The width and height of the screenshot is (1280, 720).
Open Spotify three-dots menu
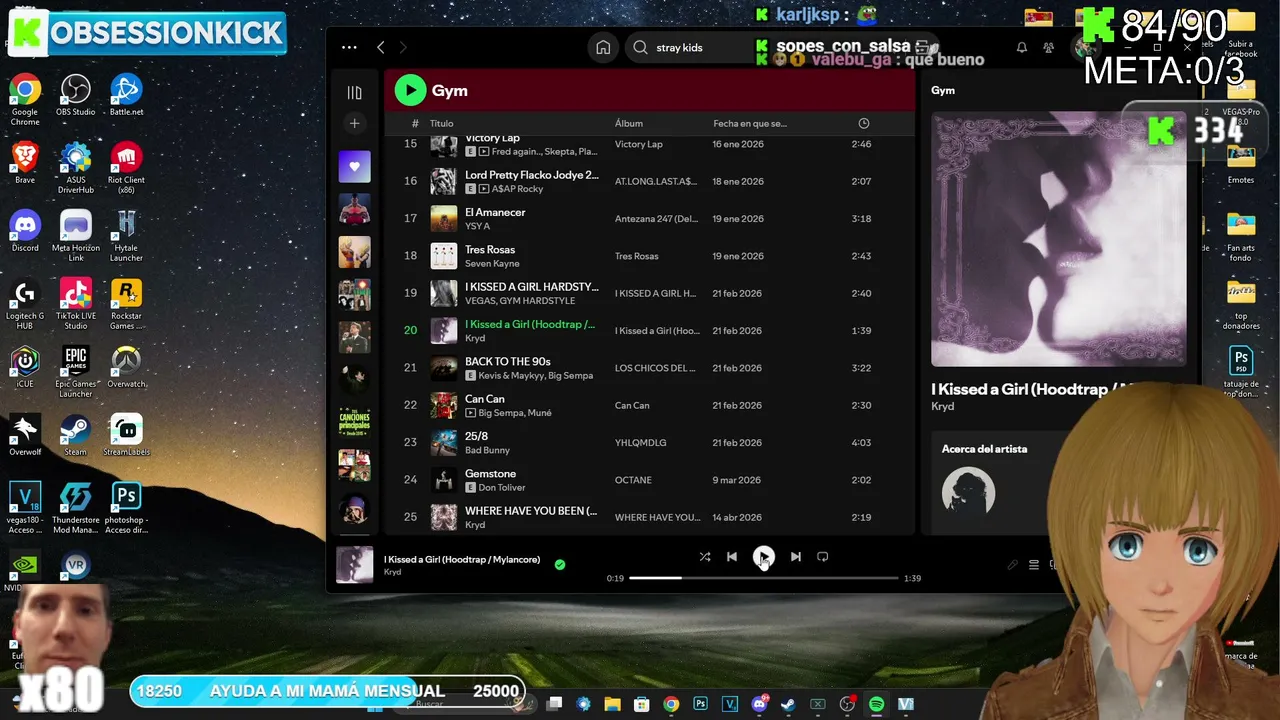point(349,47)
